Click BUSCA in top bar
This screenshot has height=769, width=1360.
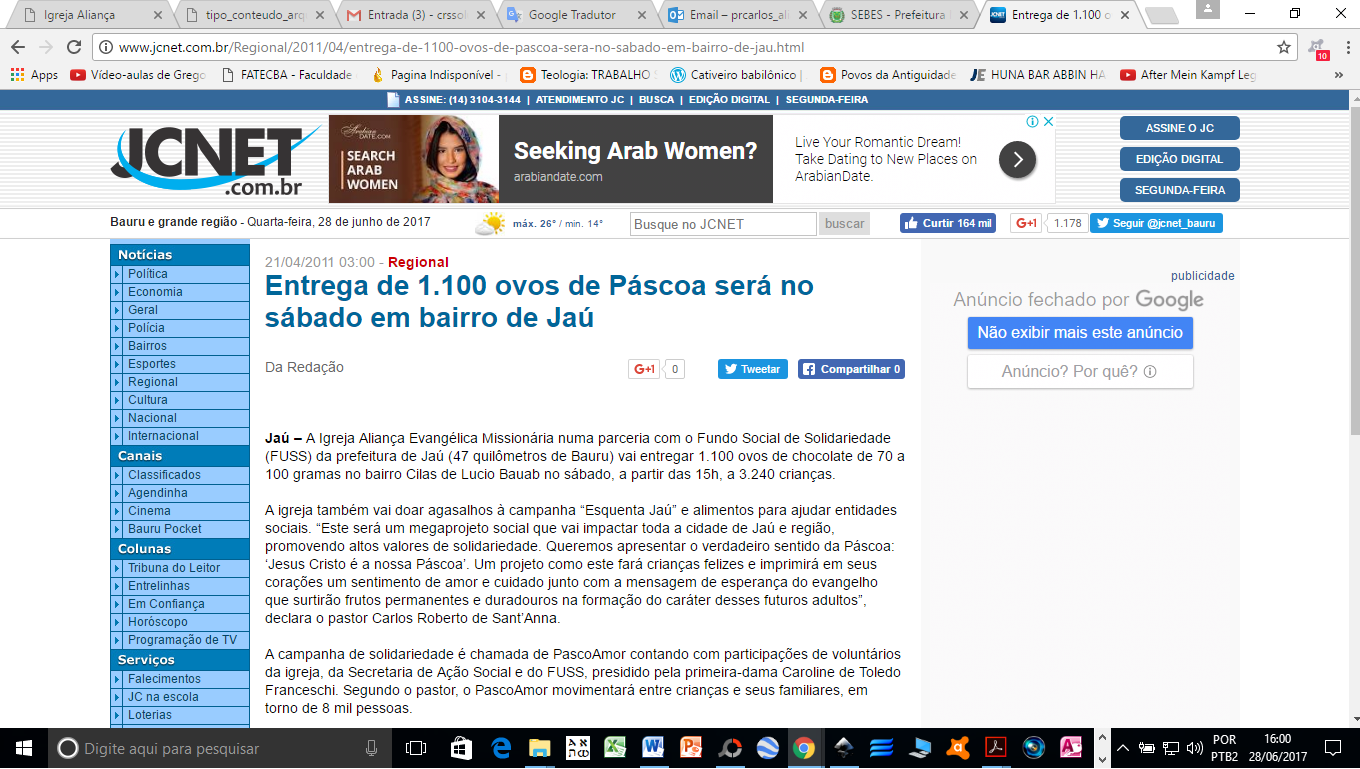[656, 100]
